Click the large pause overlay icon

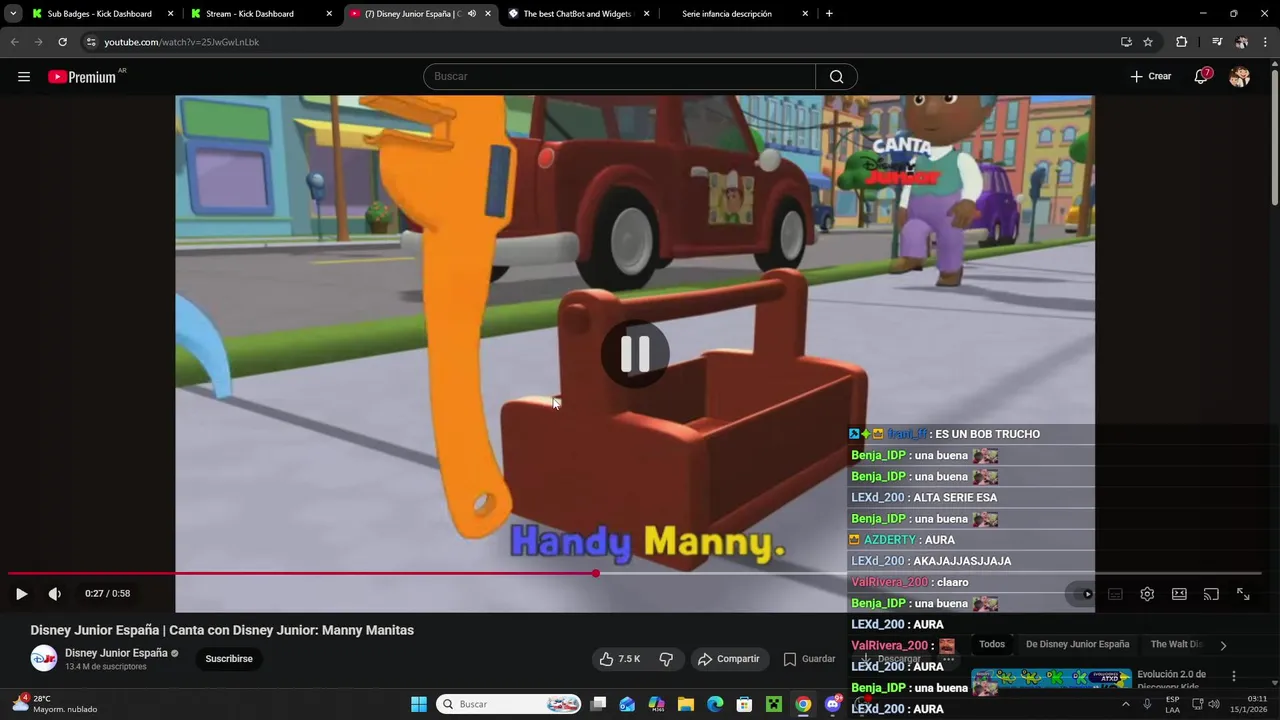pyautogui.click(x=635, y=354)
